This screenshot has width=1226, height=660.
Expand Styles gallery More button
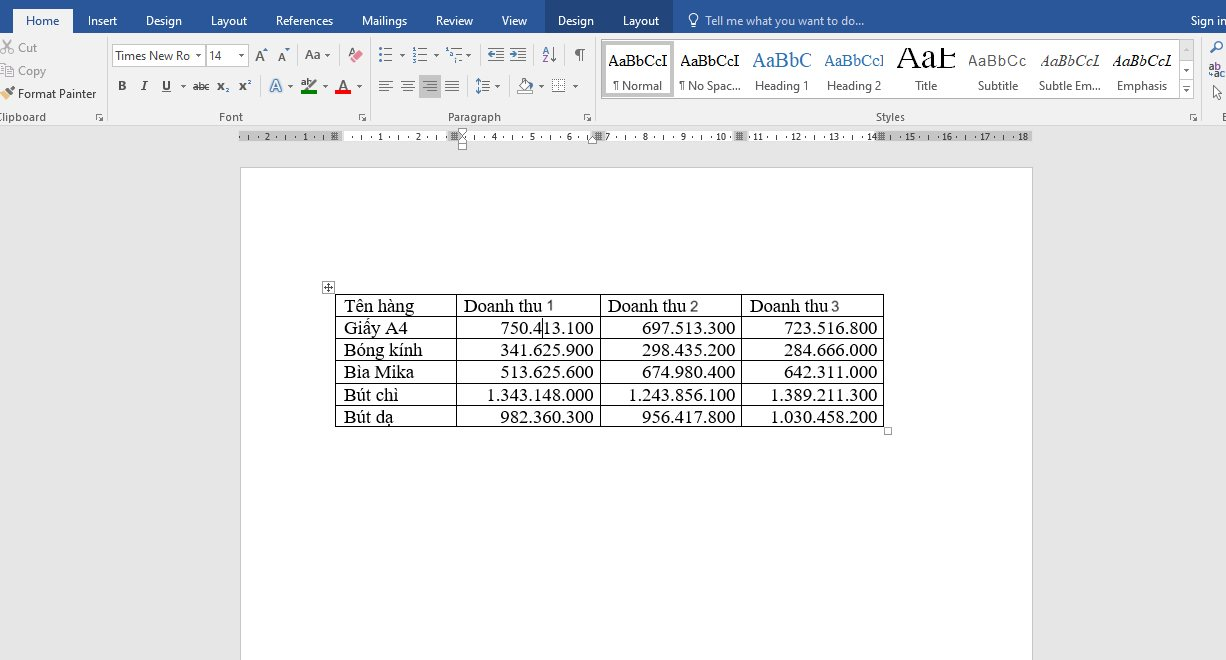1187,90
